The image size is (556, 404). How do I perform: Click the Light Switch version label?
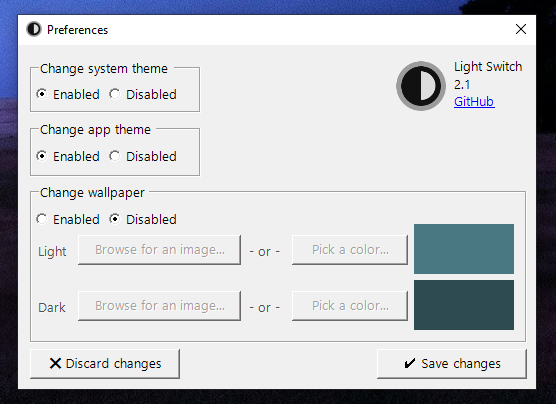(462, 85)
